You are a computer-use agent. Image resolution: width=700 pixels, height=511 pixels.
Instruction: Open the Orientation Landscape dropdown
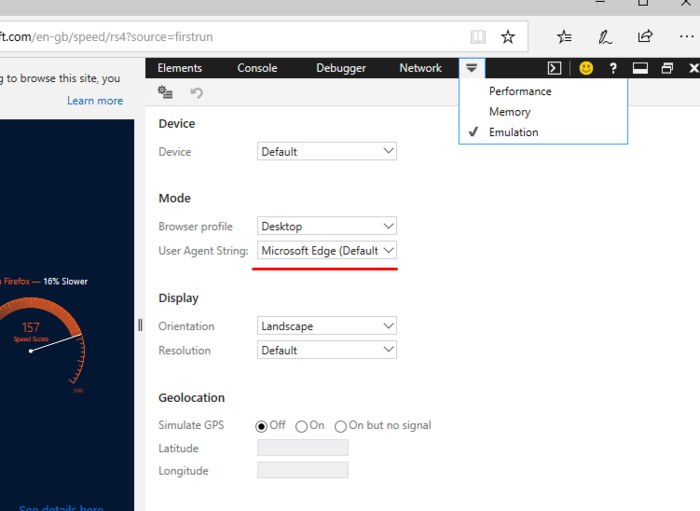coord(327,326)
